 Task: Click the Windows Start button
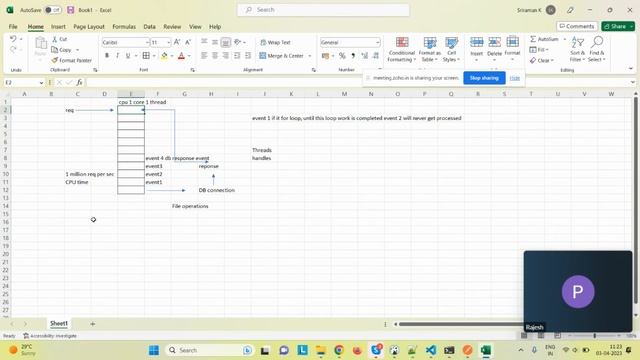[154, 350]
